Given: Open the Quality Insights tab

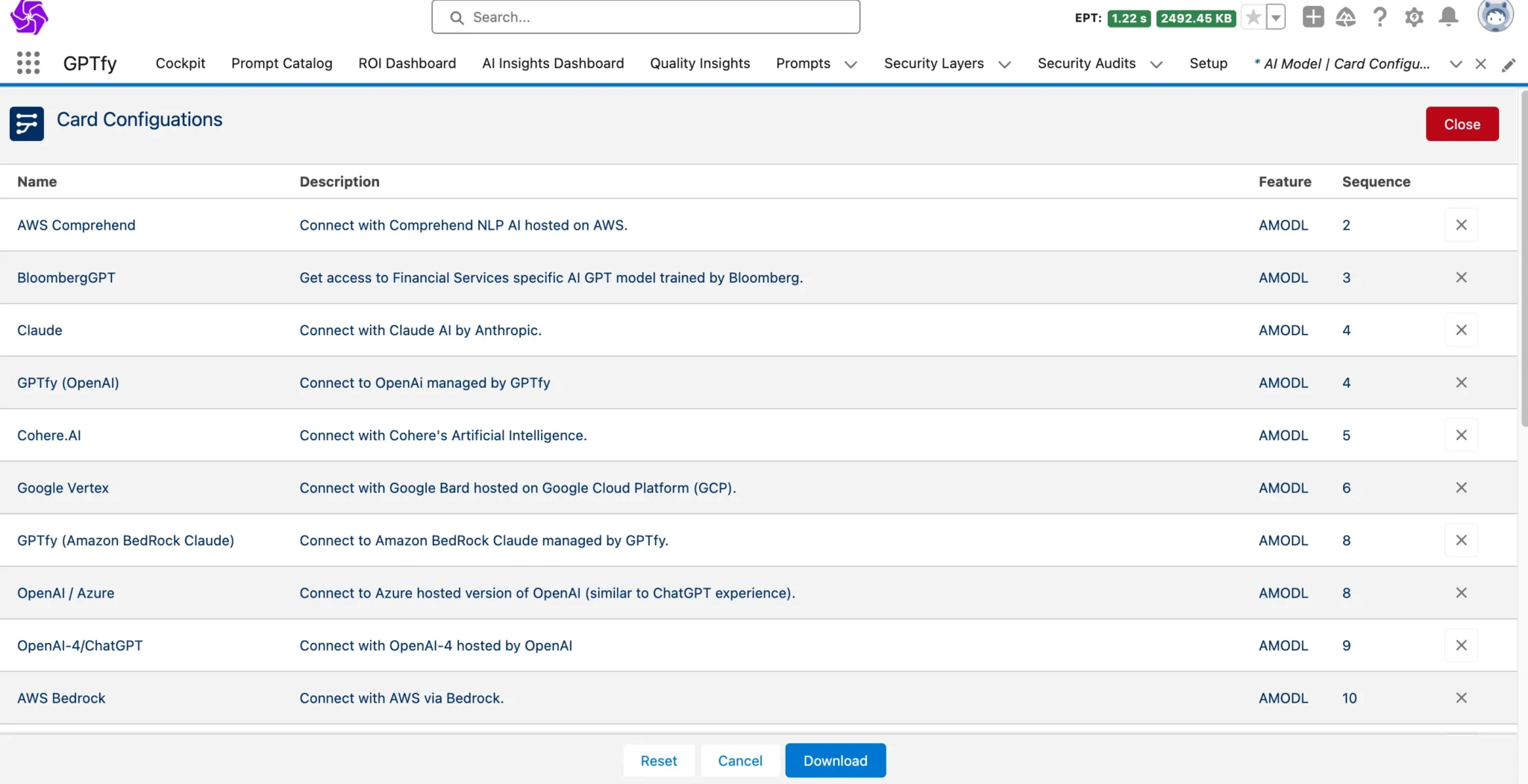Looking at the screenshot, I should [700, 63].
